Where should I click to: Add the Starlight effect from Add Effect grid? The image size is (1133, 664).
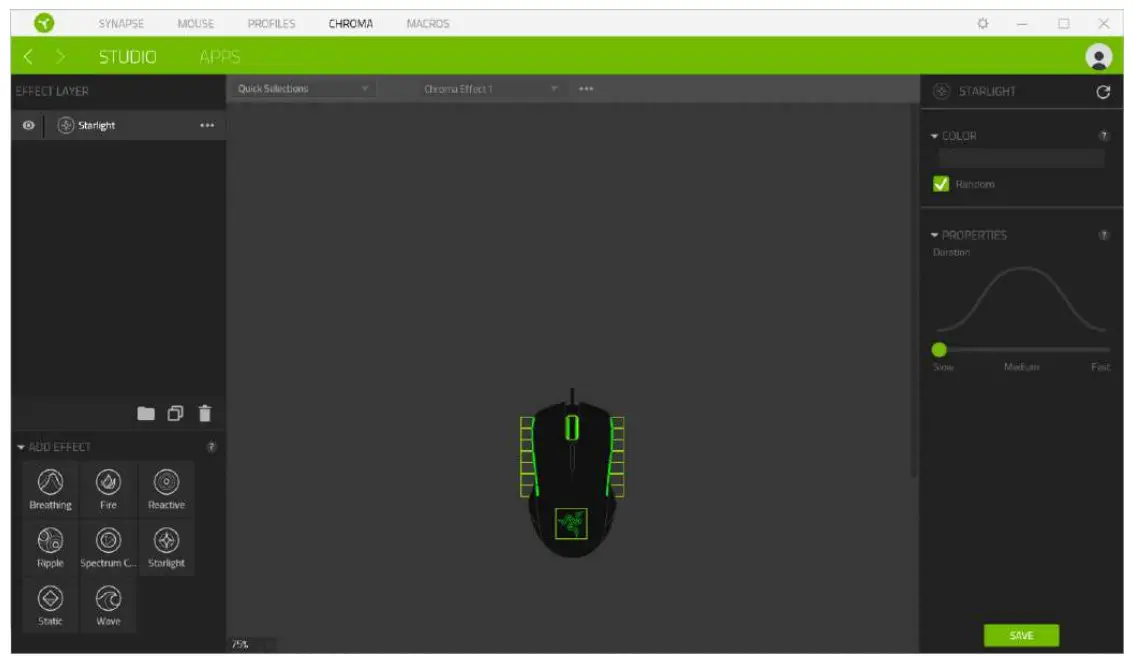coord(166,547)
